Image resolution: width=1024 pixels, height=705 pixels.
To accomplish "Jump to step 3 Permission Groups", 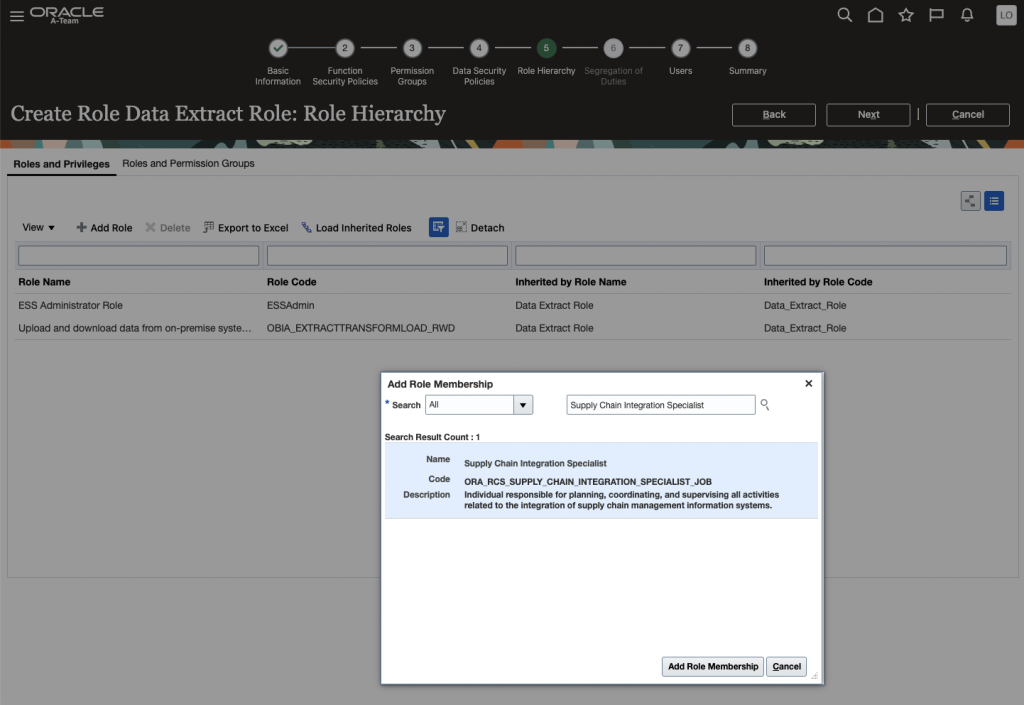I will 412,48.
